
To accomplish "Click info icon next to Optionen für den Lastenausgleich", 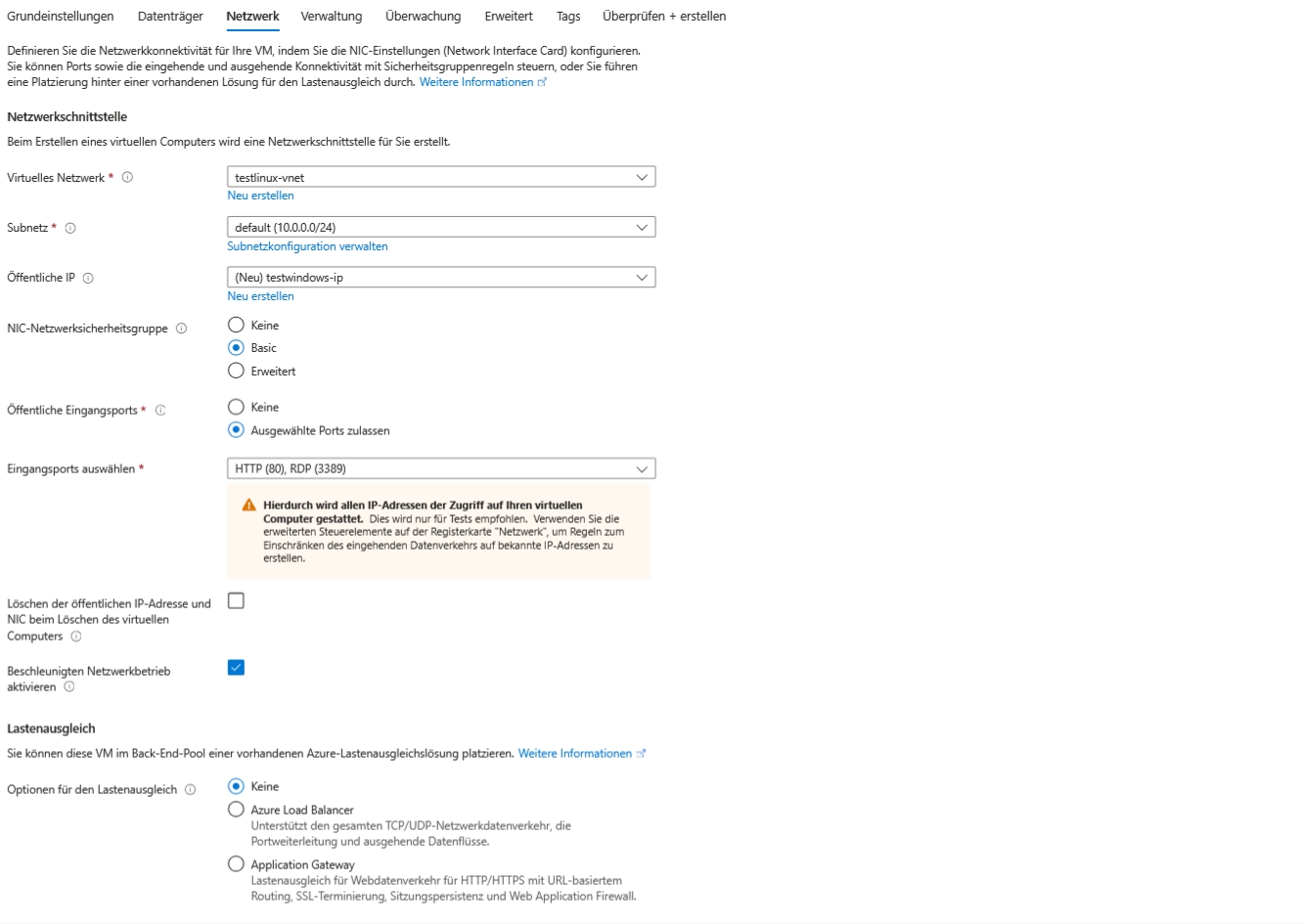I will pyautogui.click(x=191, y=790).
